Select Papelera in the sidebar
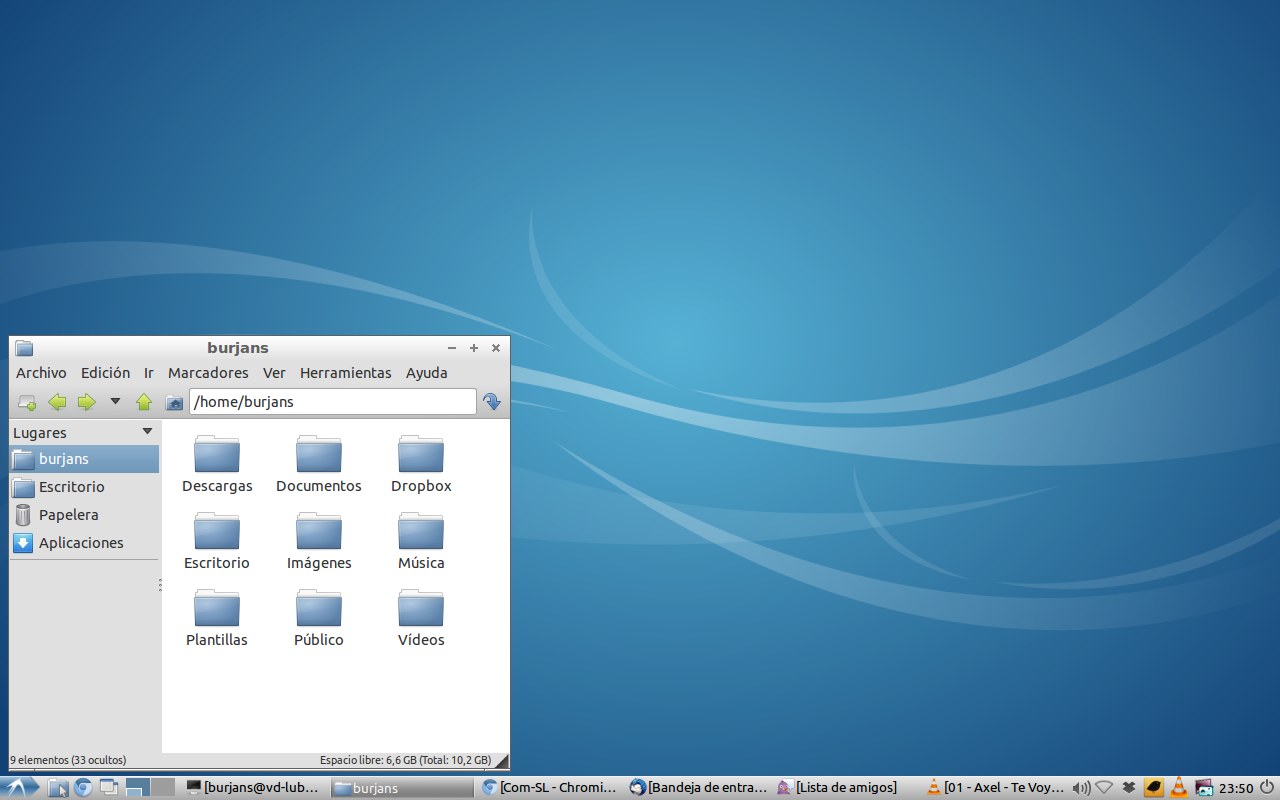1280x800 pixels. (x=68, y=515)
